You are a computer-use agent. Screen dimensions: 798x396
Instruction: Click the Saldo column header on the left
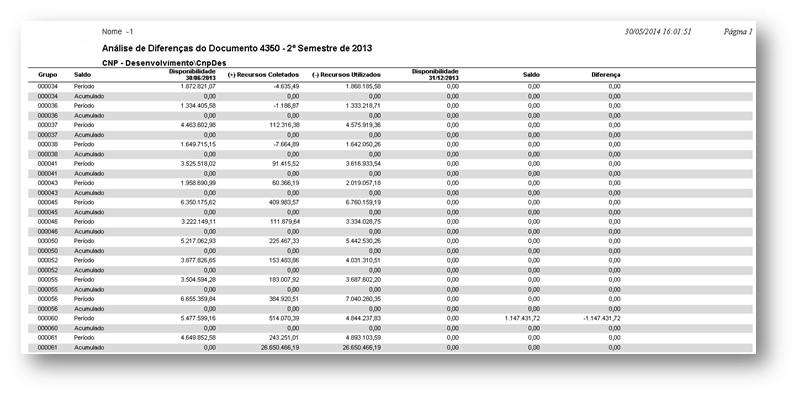[82, 75]
